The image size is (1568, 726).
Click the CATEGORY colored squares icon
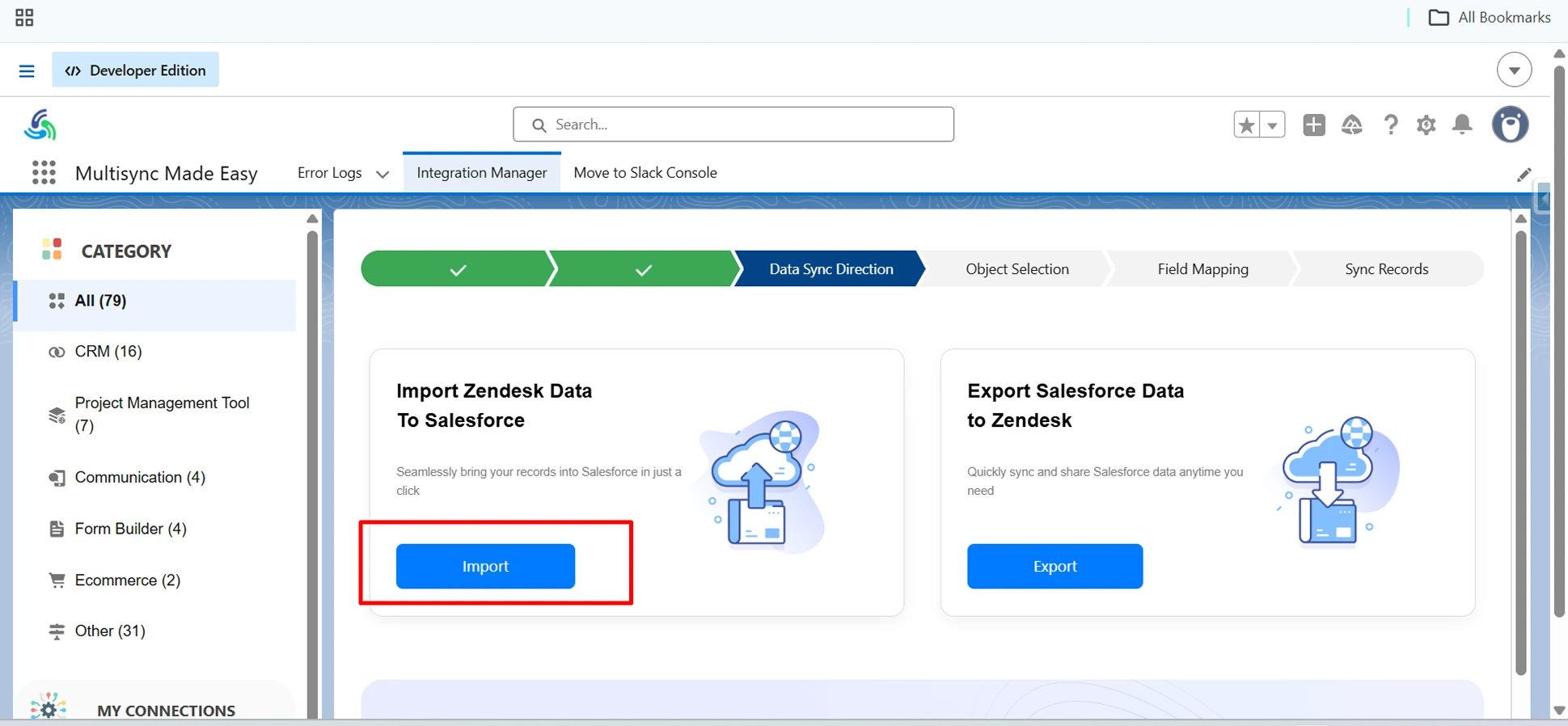point(52,249)
